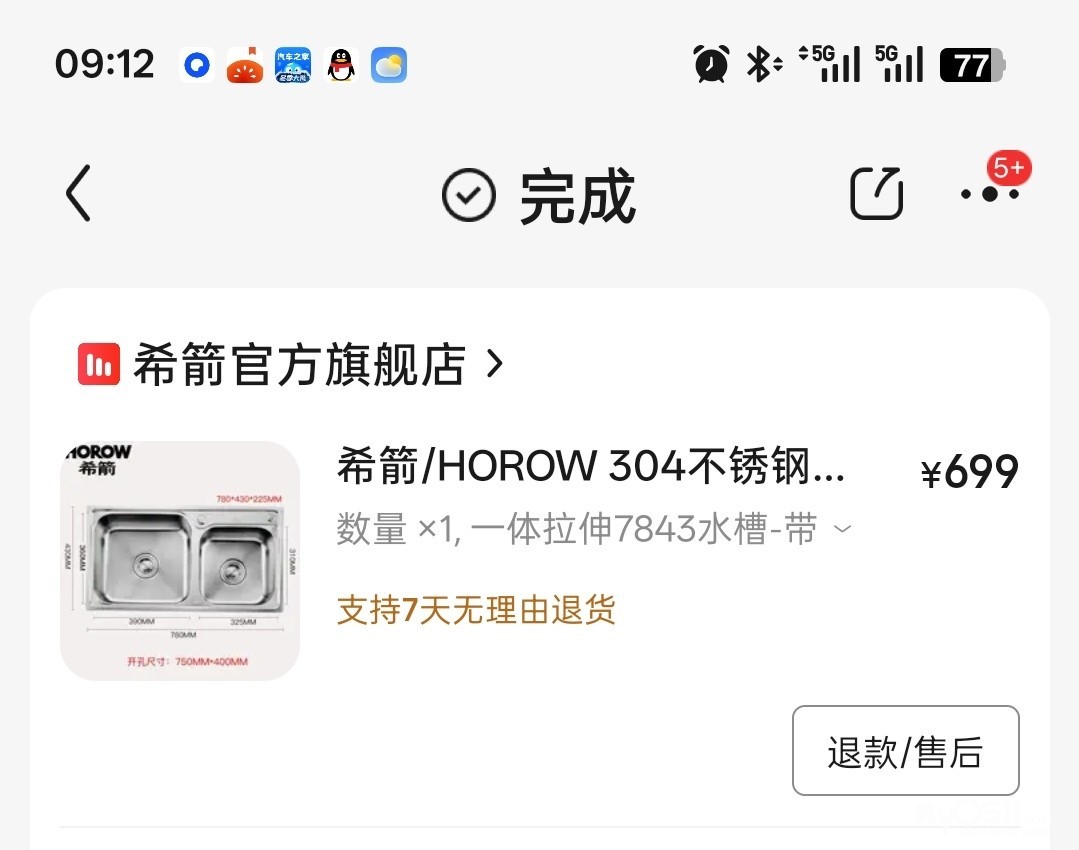
Task: Tap the QQ penguin notification icon
Action: click(341, 65)
